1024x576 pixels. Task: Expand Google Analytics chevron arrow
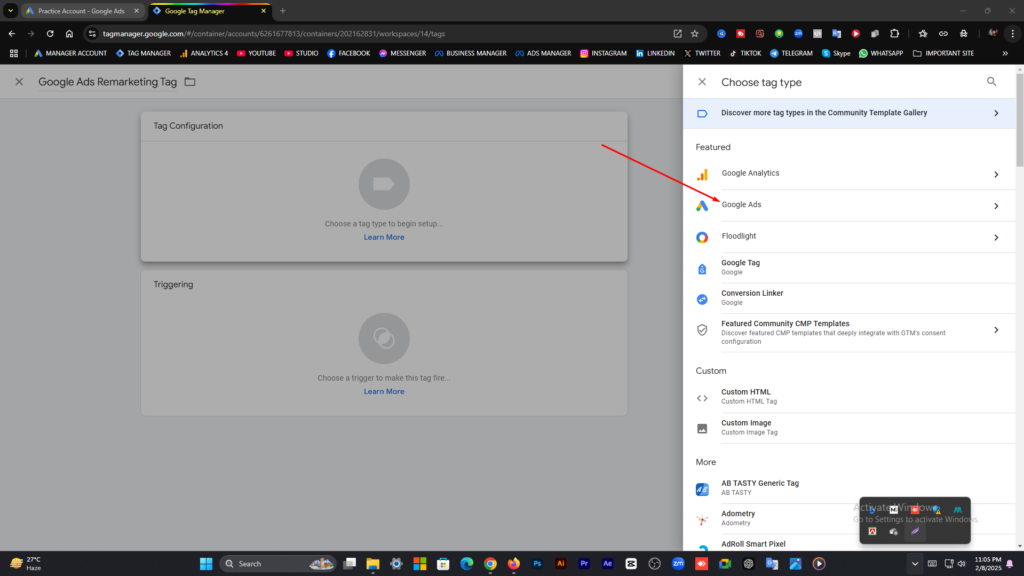(x=996, y=174)
